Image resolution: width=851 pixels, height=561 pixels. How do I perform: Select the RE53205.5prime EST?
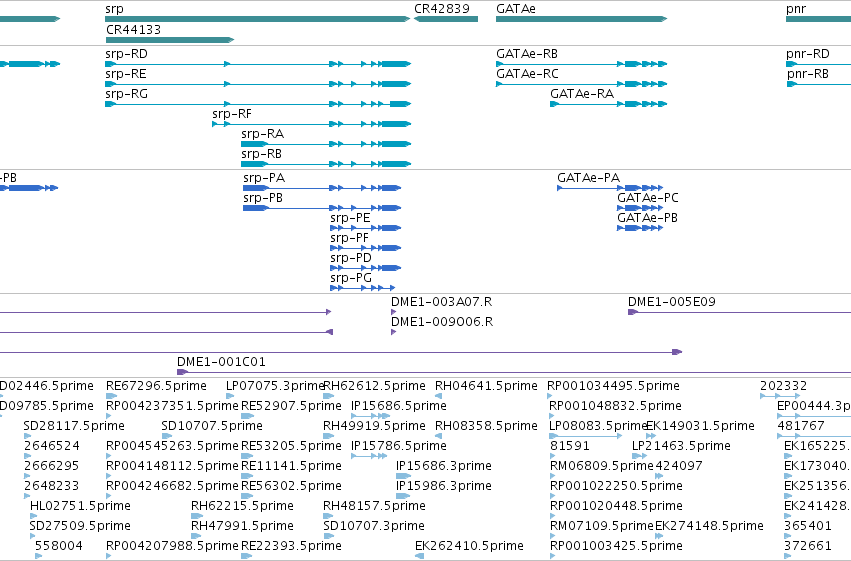pyautogui.click(x=247, y=456)
